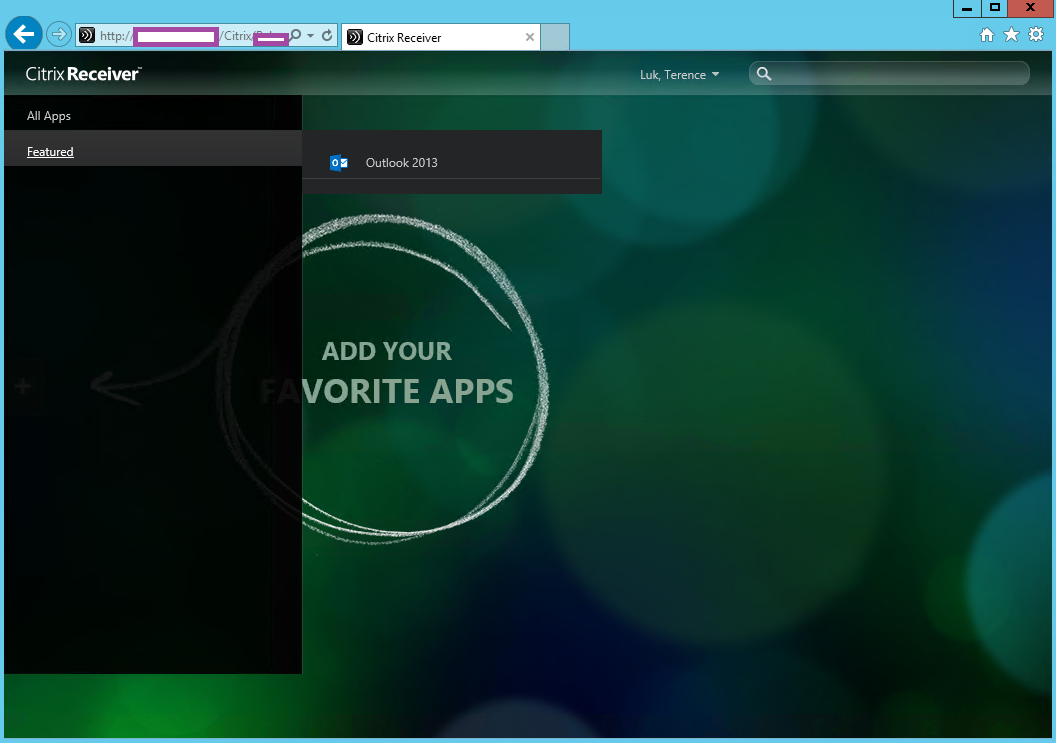Close the browser window
This screenshot has height=743, width=1056.
click(x=1030, y=8)
